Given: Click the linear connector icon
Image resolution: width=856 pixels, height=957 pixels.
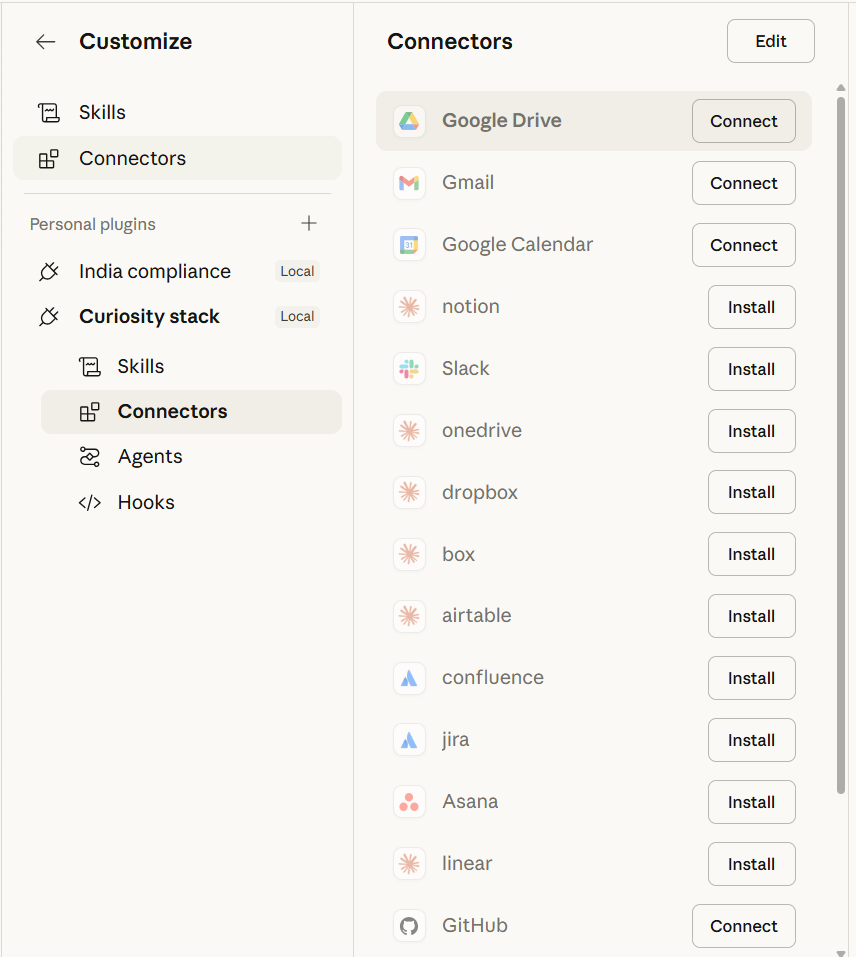Looking at the screenshot, I should click(x=409, y=864).
